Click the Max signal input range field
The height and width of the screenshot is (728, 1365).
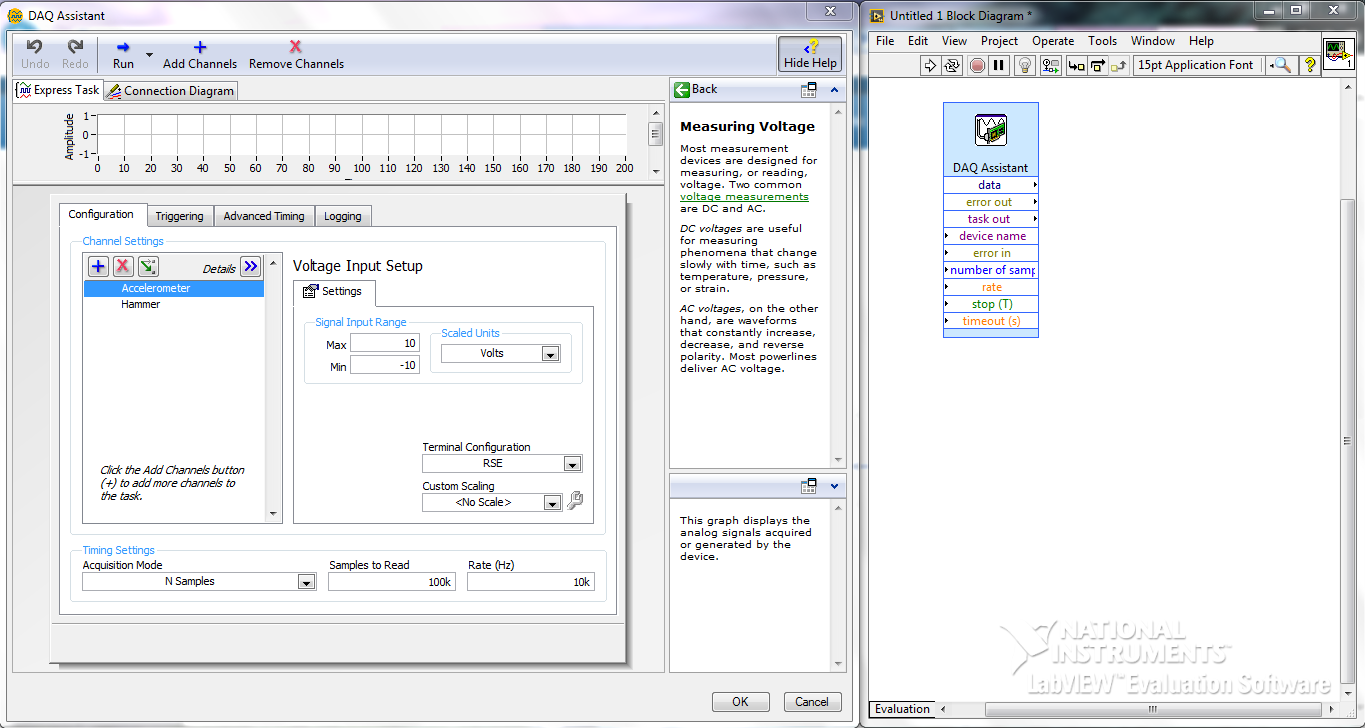(x=385, y=344)
